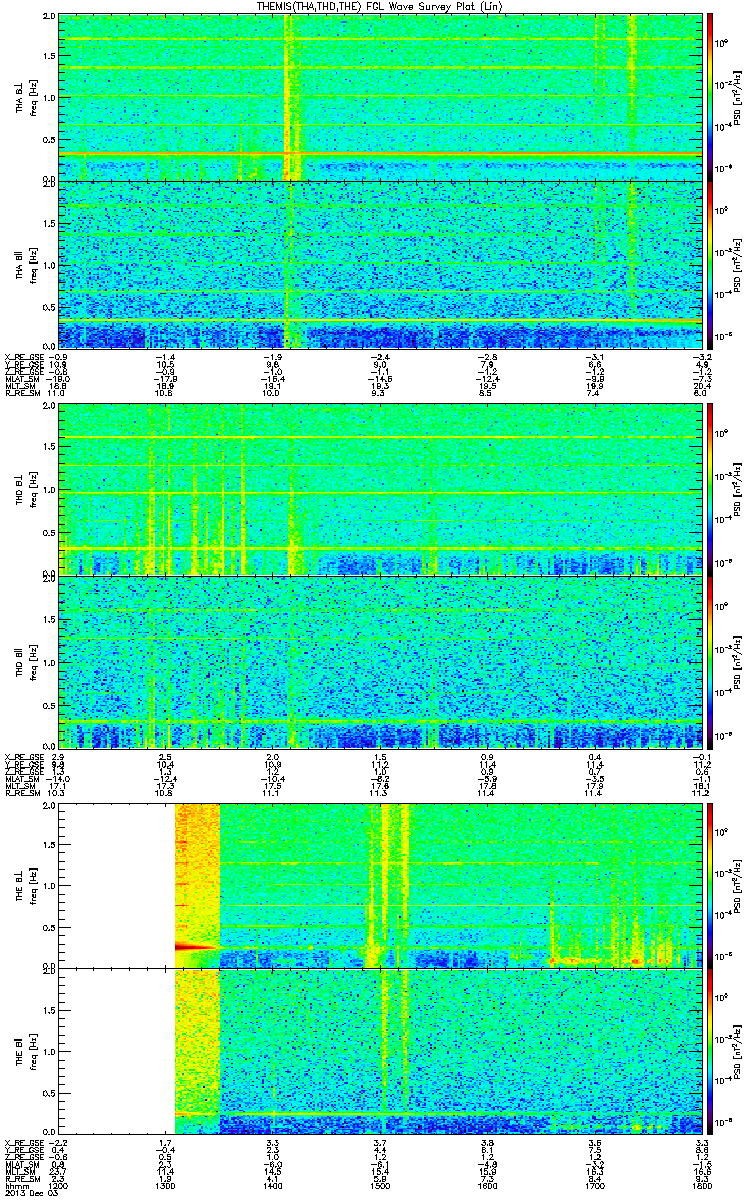Click the PSD [nT²/Hz] label of the topmost color bar

point(739,97)
